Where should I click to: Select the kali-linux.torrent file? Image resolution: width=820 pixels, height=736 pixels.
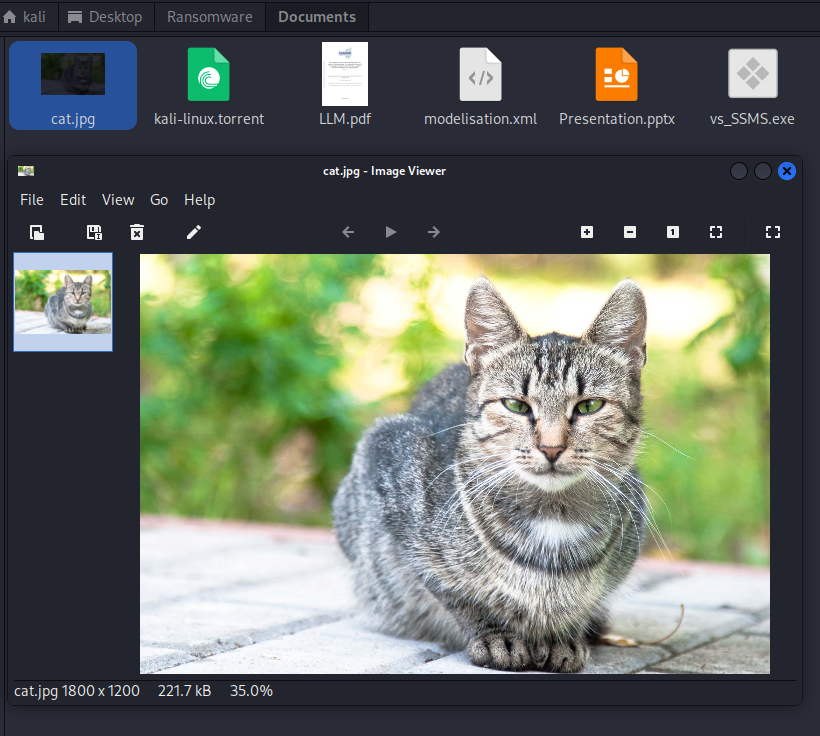point(209,87)
